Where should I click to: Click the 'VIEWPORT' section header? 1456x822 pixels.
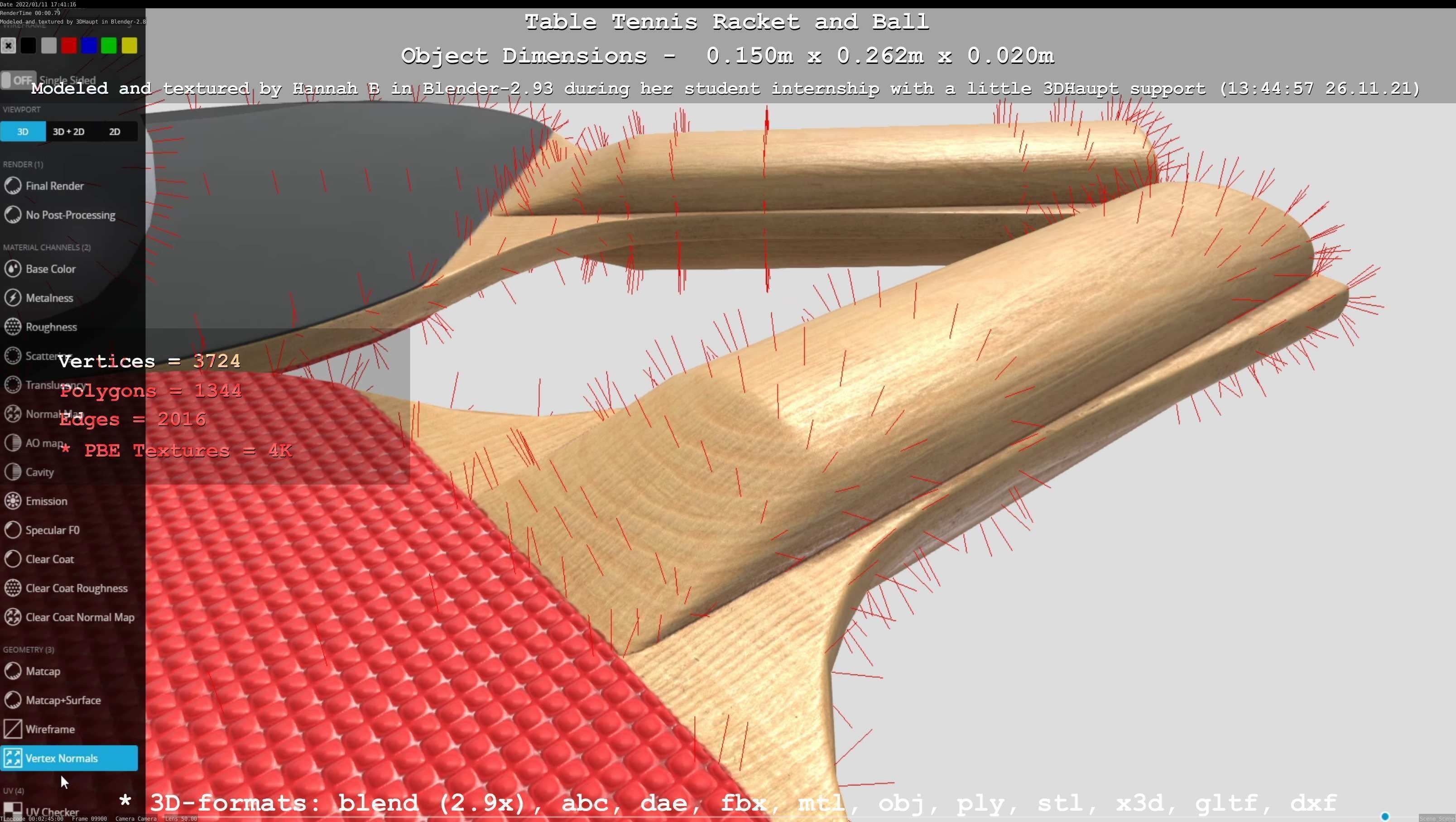(21, 109)
